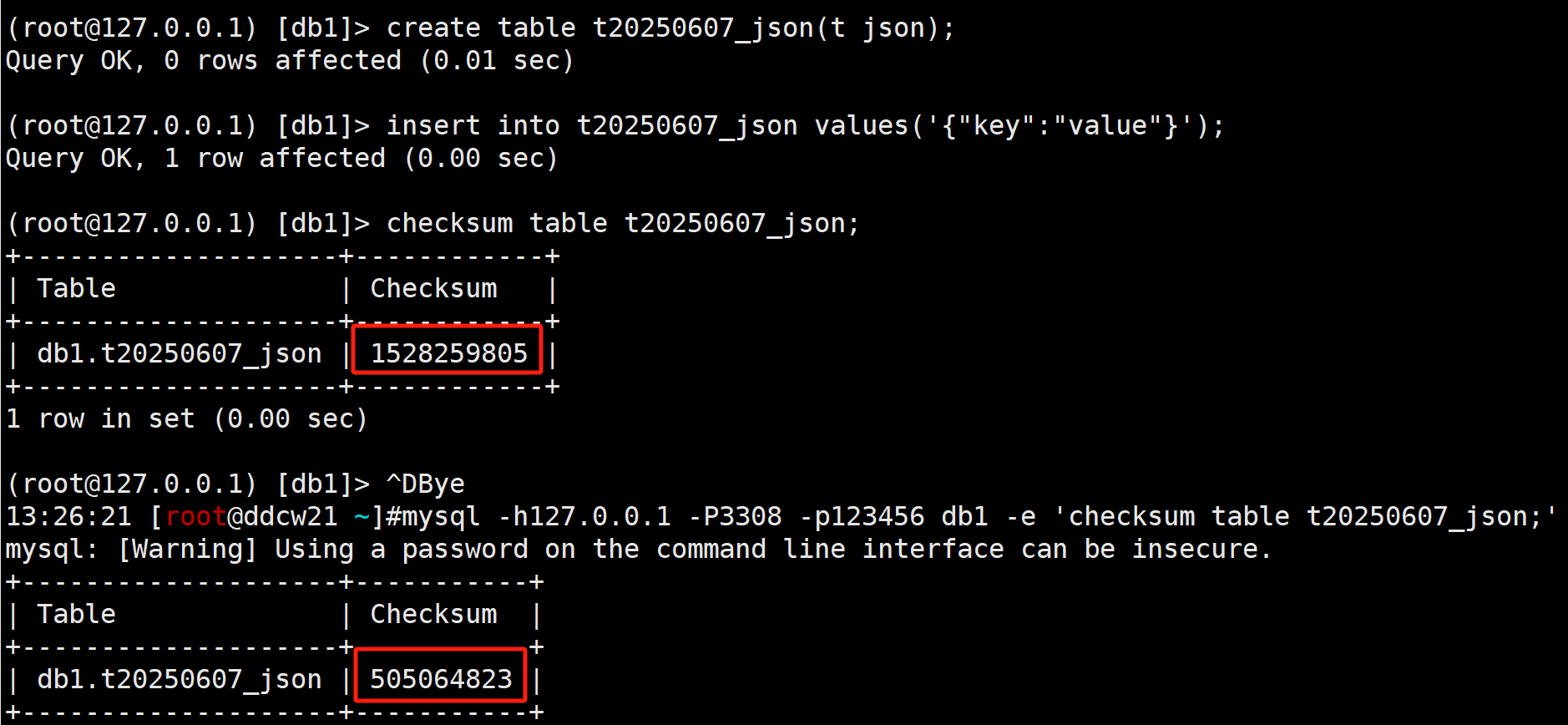Click the 13:26:21 timestamp
This screenshot has width=1568, height=725.
point(68,516)
